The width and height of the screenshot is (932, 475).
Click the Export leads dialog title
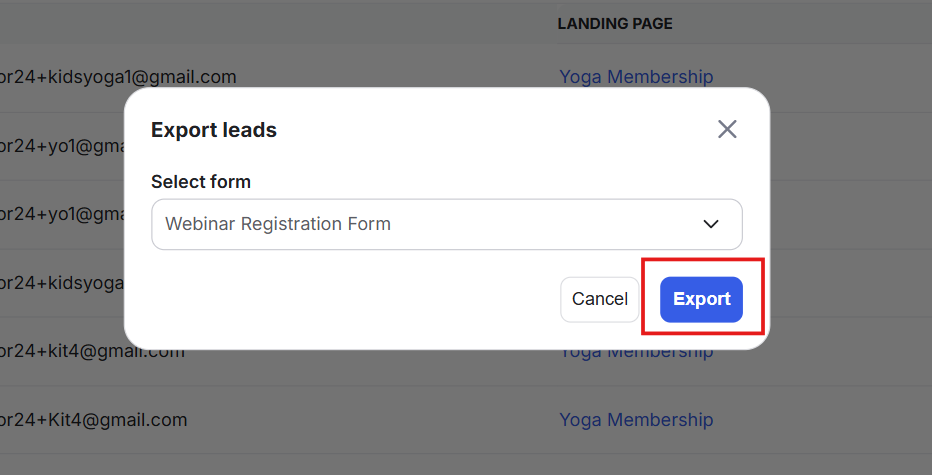pyautogui.click(x=214, y=130)
